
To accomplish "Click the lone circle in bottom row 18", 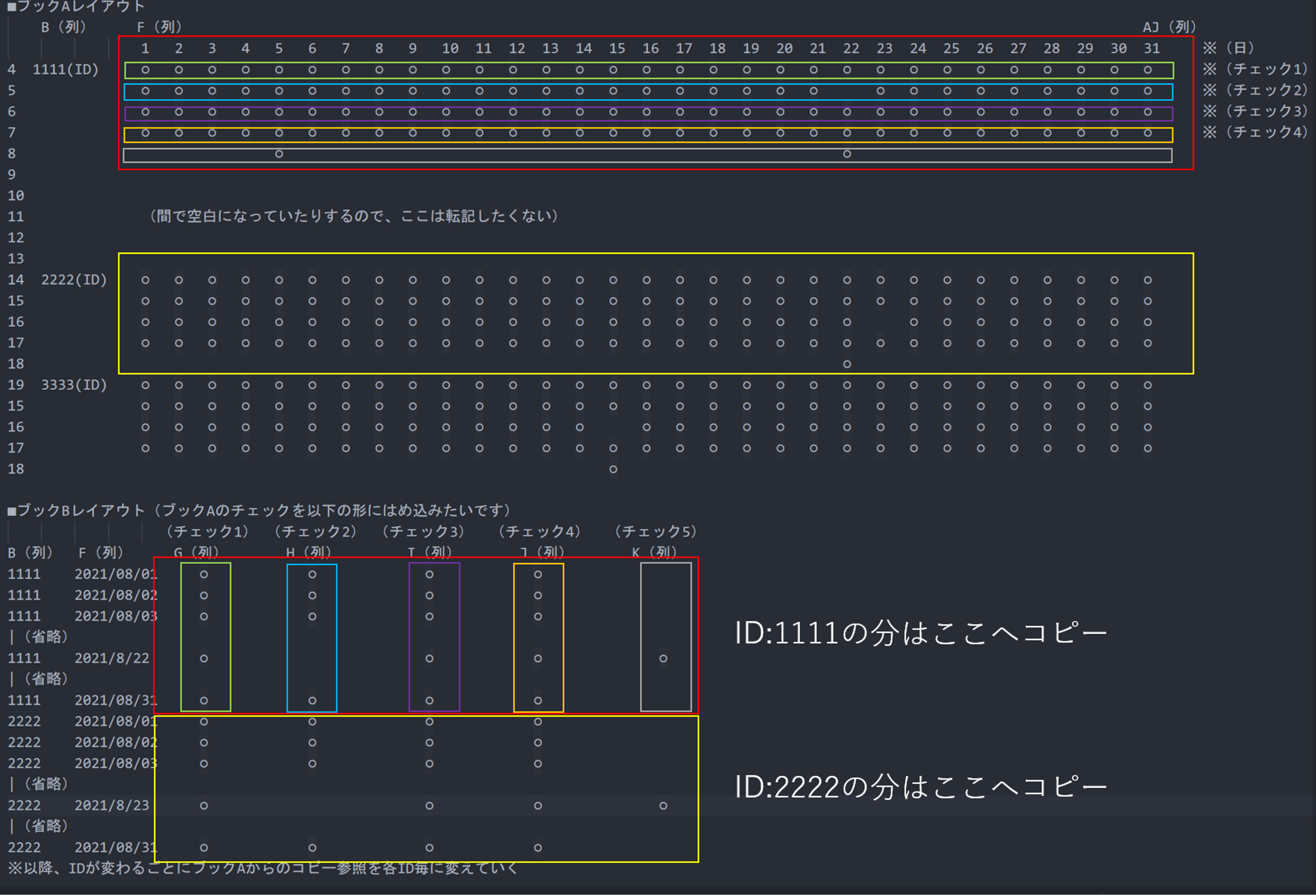I will pyautogui.click(x=613, y=470).
